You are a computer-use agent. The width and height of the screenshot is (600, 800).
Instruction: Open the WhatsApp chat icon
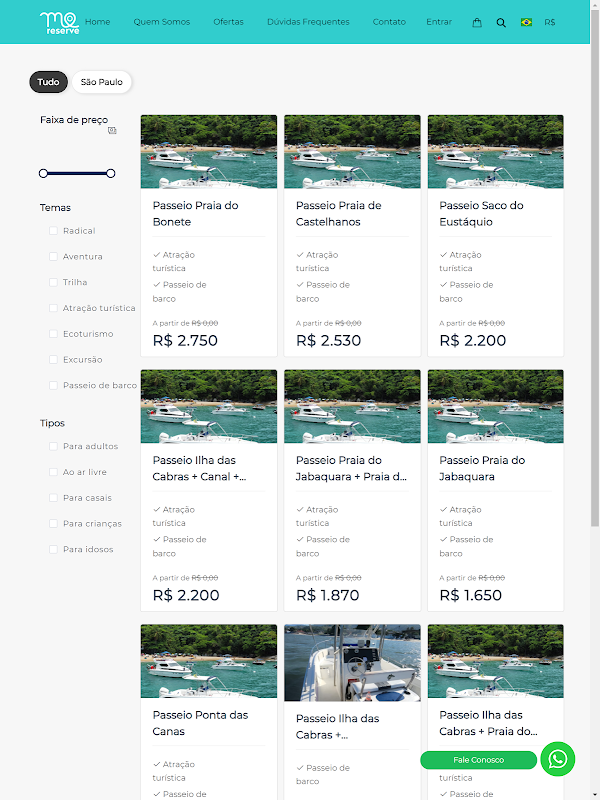[x=558, y=759]
